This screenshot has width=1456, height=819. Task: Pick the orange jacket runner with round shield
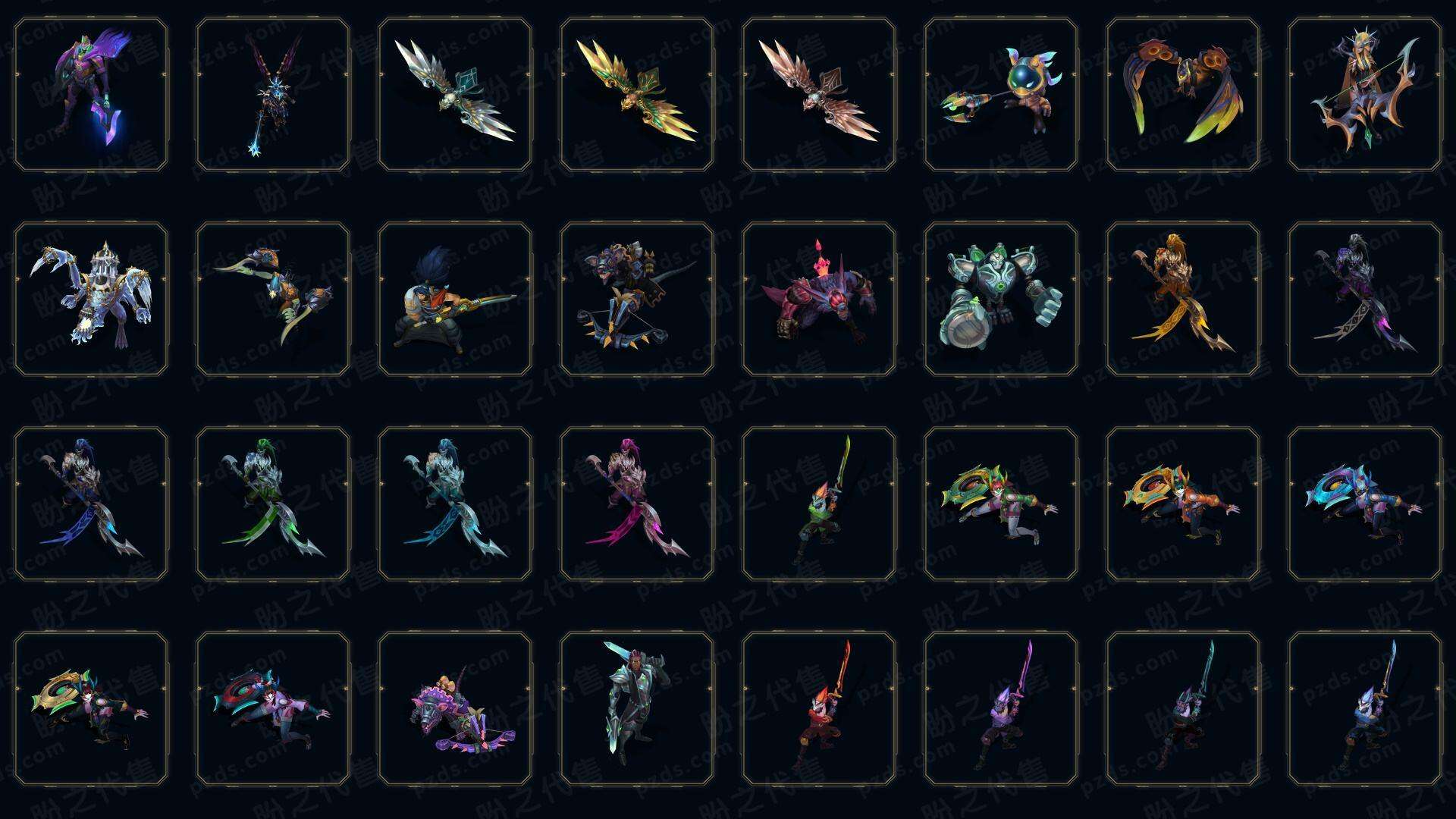point(1183,504)
